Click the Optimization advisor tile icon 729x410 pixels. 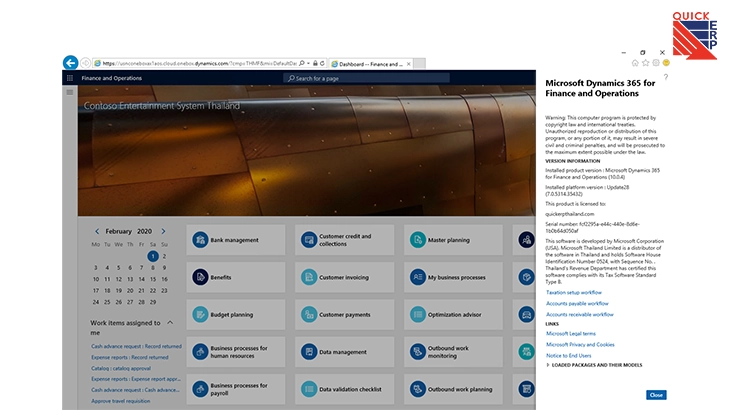(418, 315)
